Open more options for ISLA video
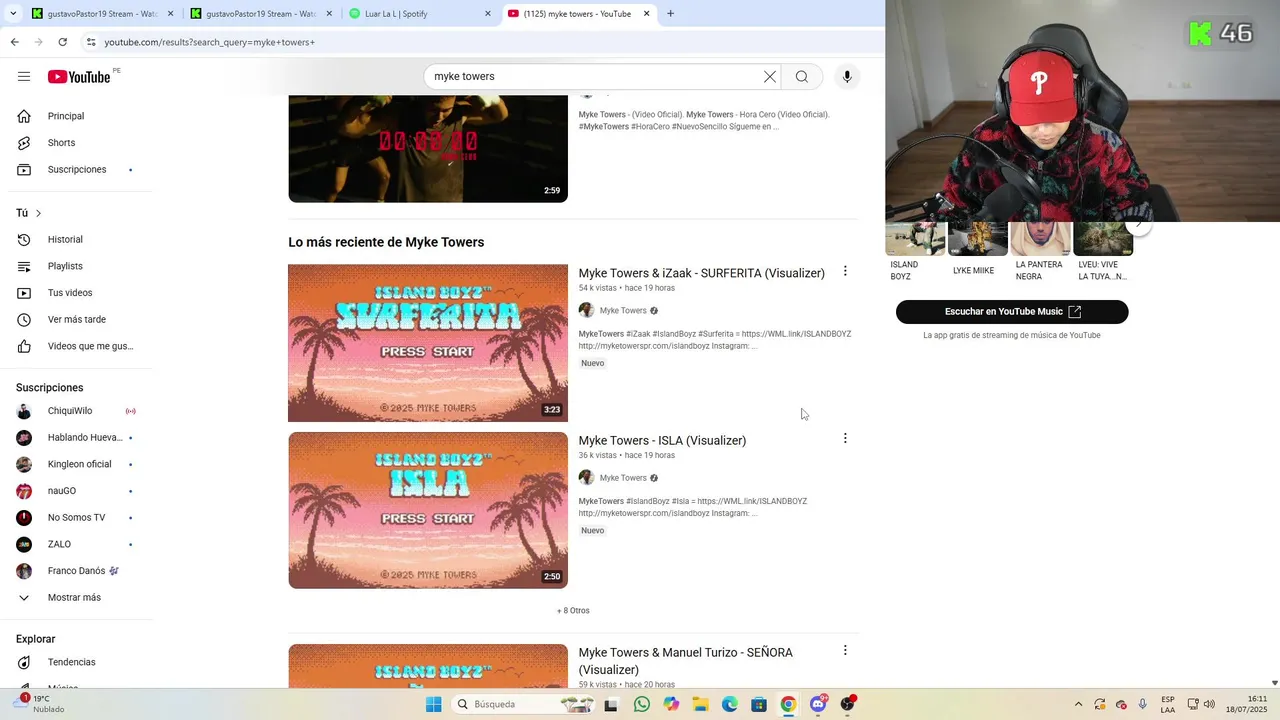Viewport: 1280px width, 720px height. point(845,438)
